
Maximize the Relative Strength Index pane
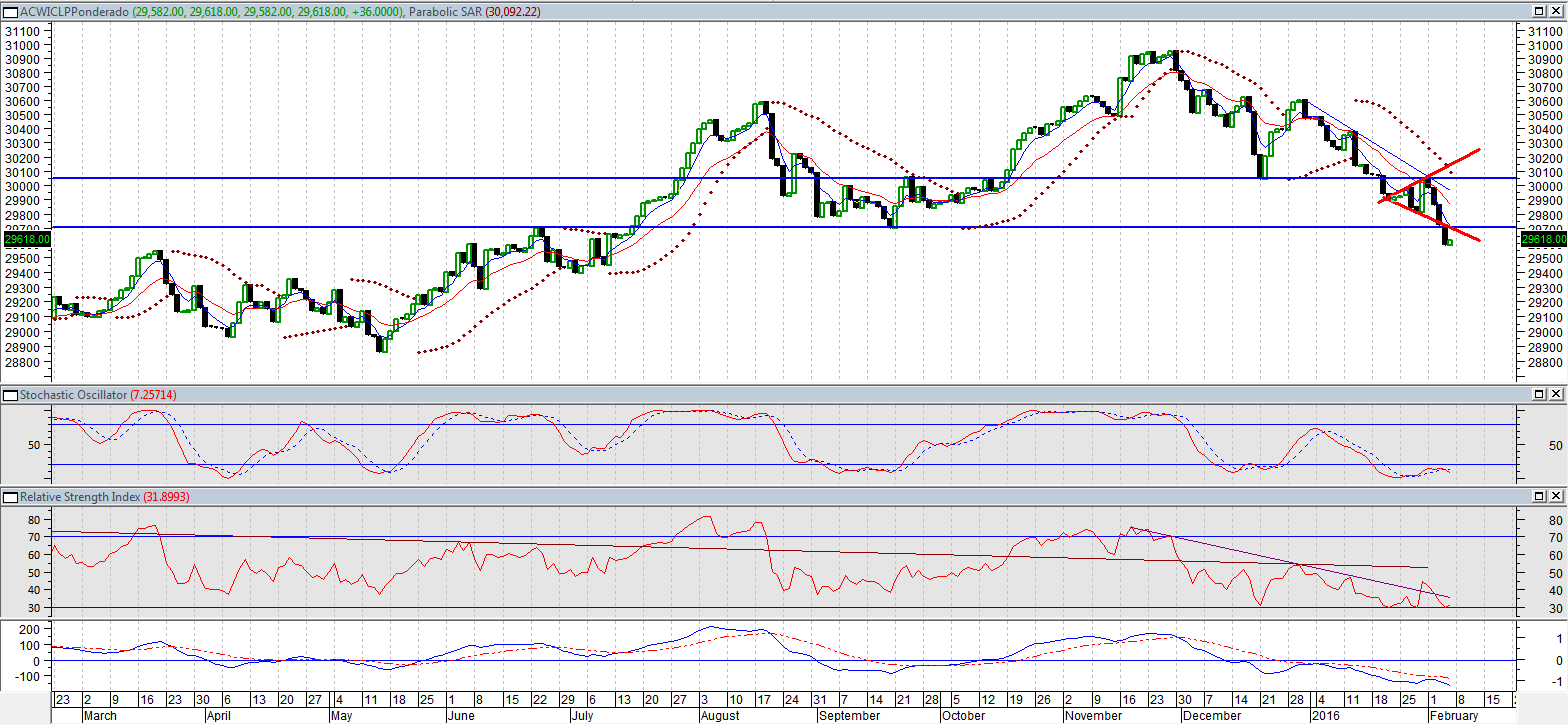(1540, 496)
